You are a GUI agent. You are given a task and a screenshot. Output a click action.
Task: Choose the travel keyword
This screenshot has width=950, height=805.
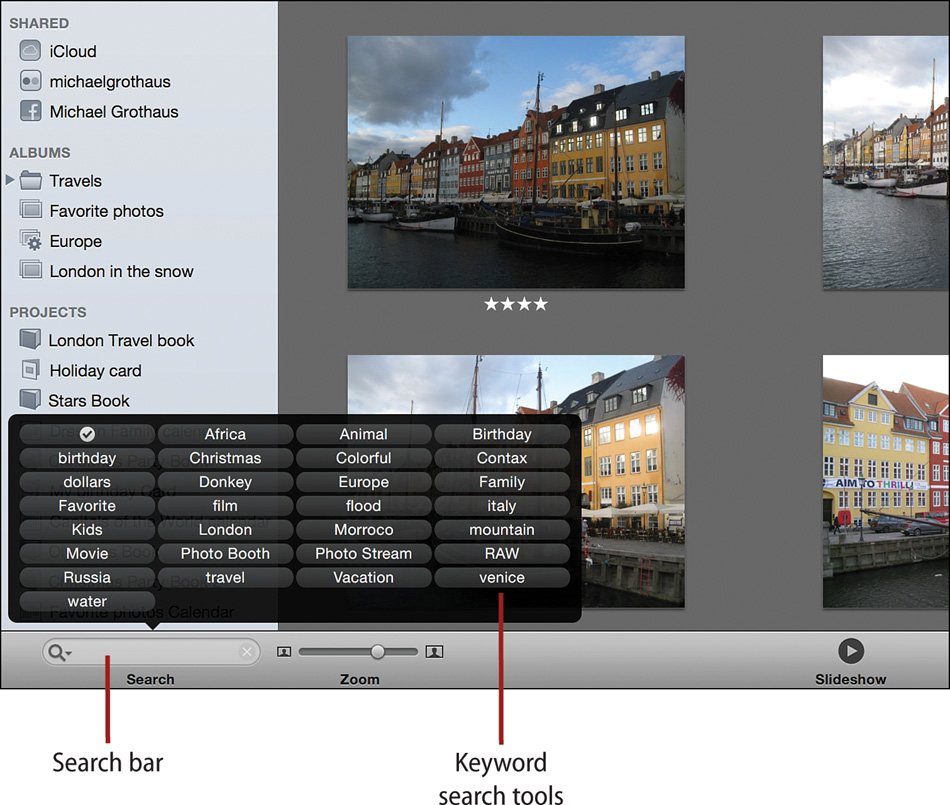pyautogui.click(x=225, y=578)
